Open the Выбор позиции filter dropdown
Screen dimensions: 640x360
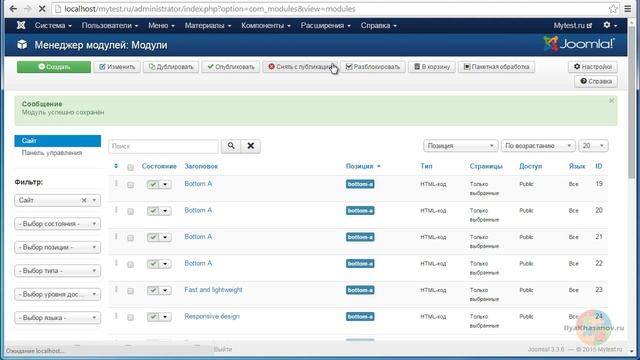pos(58,247)
